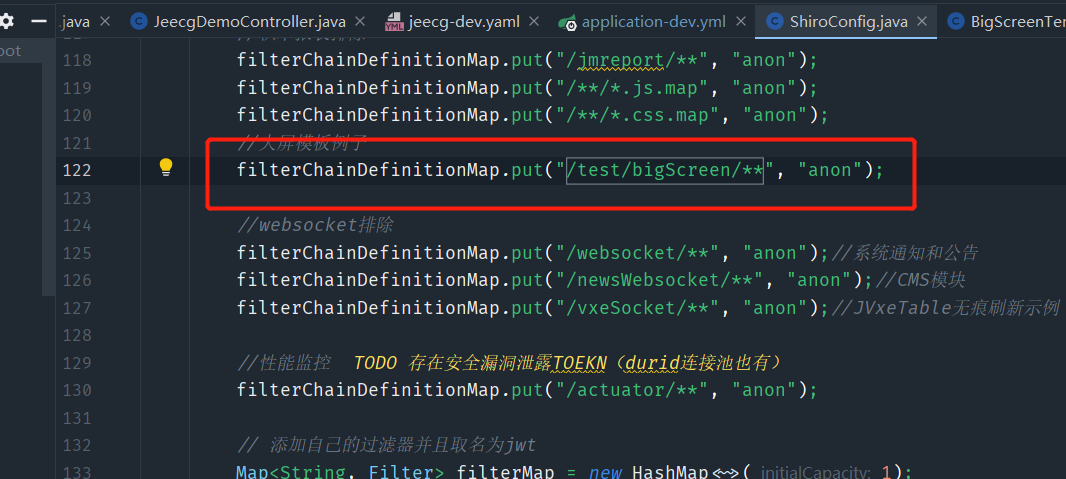Place cursor in "/test/bigScreen/**" string
Viewport: 1066px width, 479px height.
pyautogui.click(x=665, y=170)
